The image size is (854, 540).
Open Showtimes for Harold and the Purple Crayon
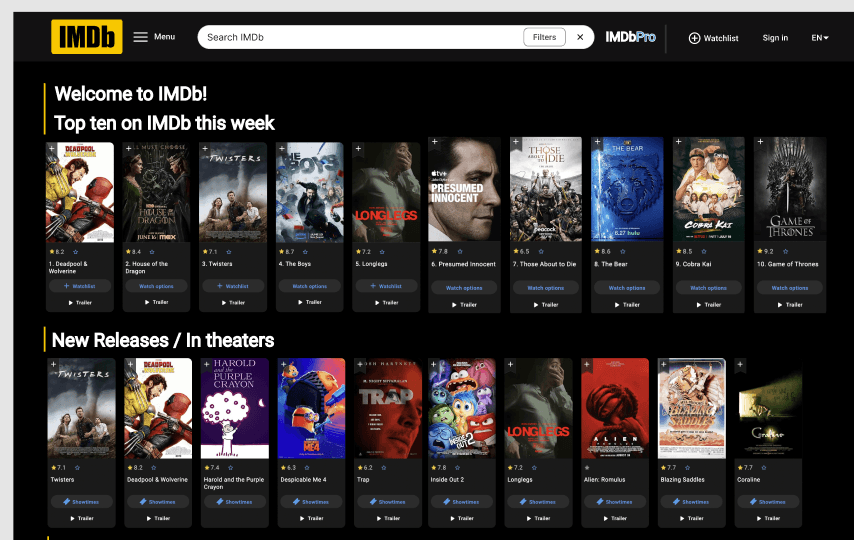235,501
